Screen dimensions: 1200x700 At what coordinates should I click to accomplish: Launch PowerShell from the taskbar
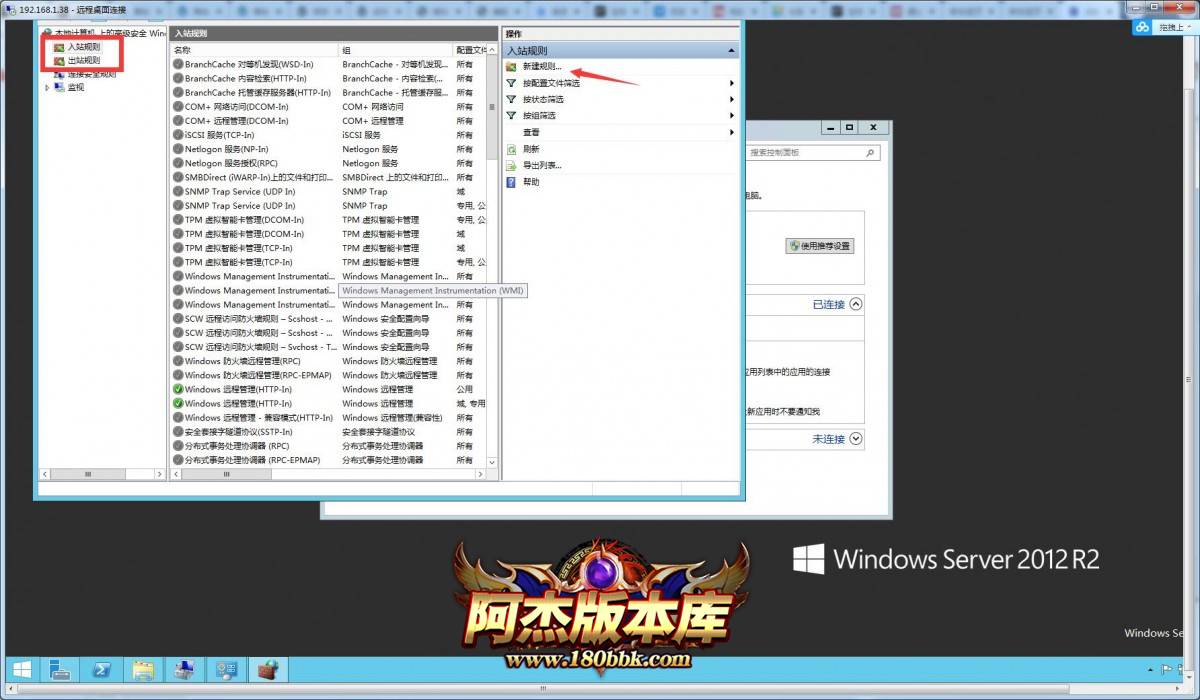[x=102, y=669]
